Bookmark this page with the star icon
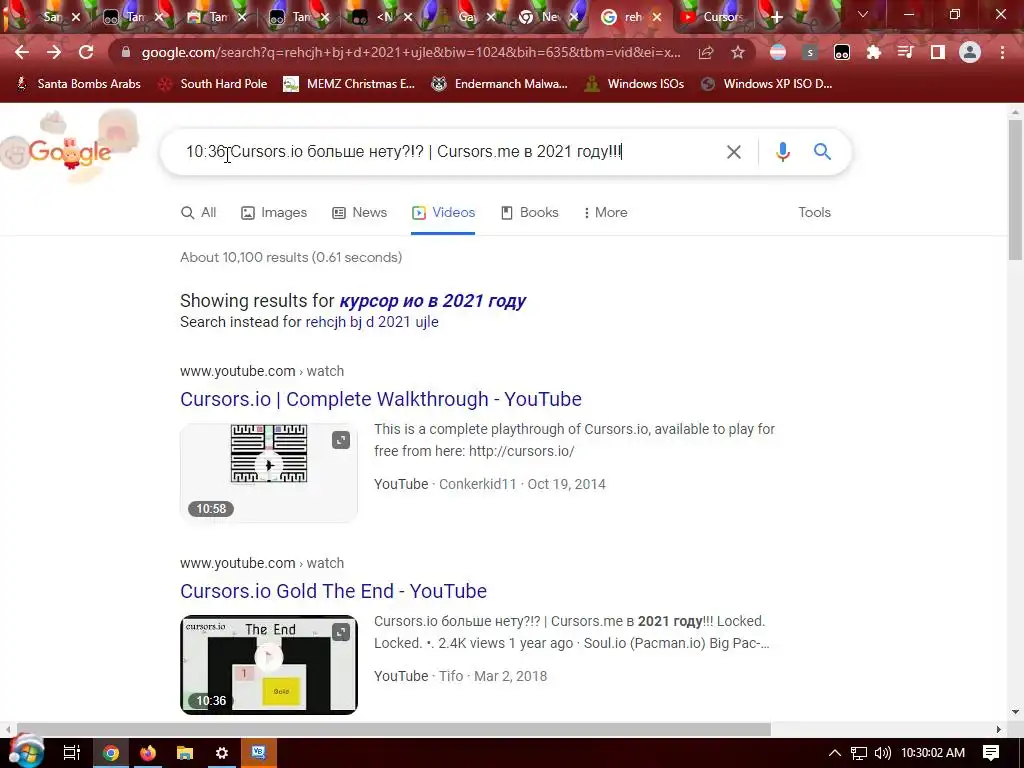Screen dimensions: 1024x768 pyautogui.click(x=738, y=52)
